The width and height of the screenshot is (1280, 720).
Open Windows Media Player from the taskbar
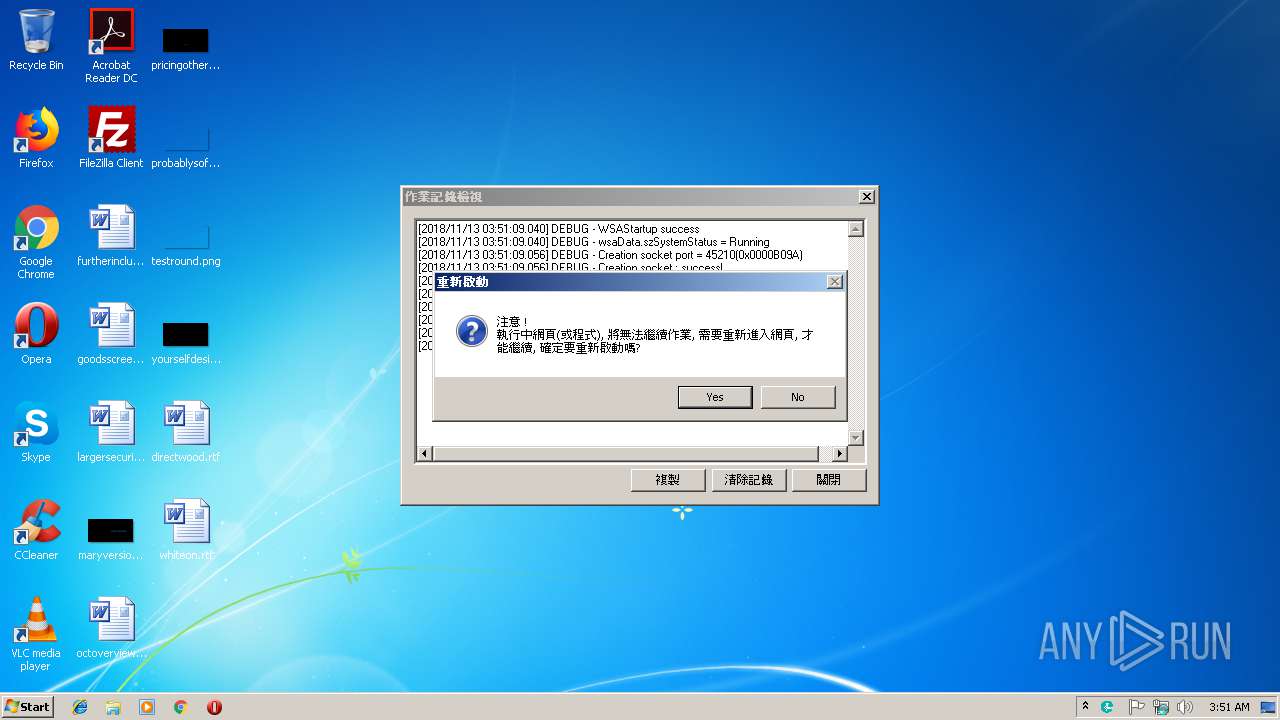pyautogui.click(x=147, y=707)
